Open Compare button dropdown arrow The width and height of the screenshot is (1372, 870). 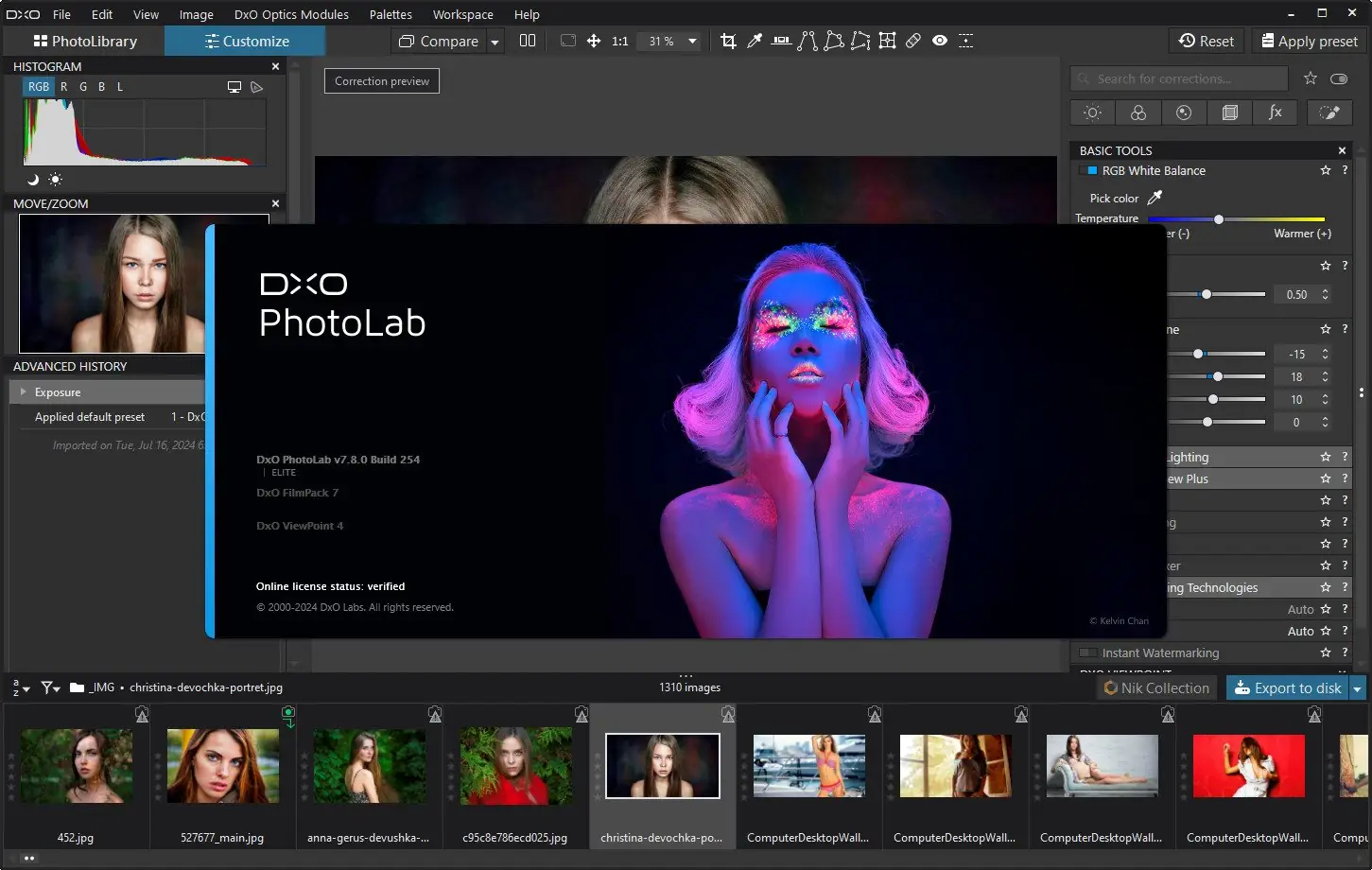[x=495, y=42]
